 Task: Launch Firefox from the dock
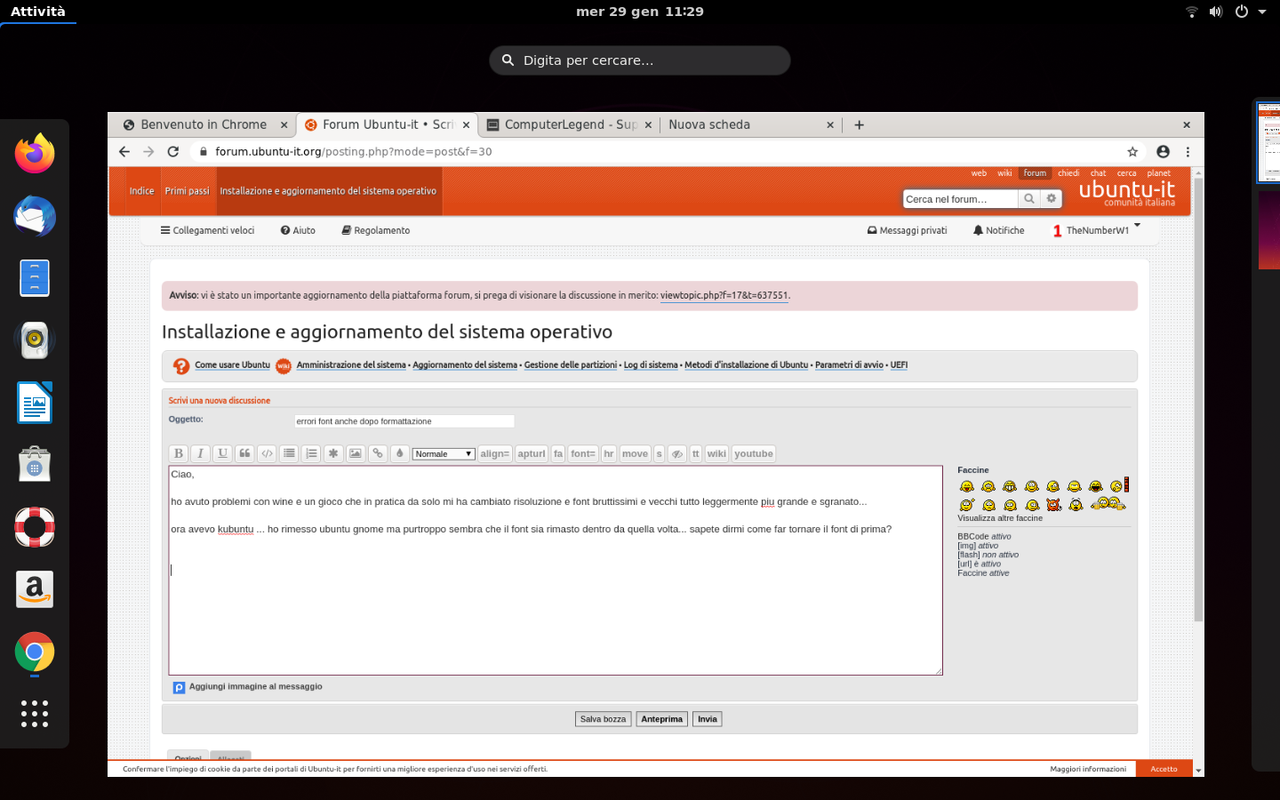coord(35,153)
